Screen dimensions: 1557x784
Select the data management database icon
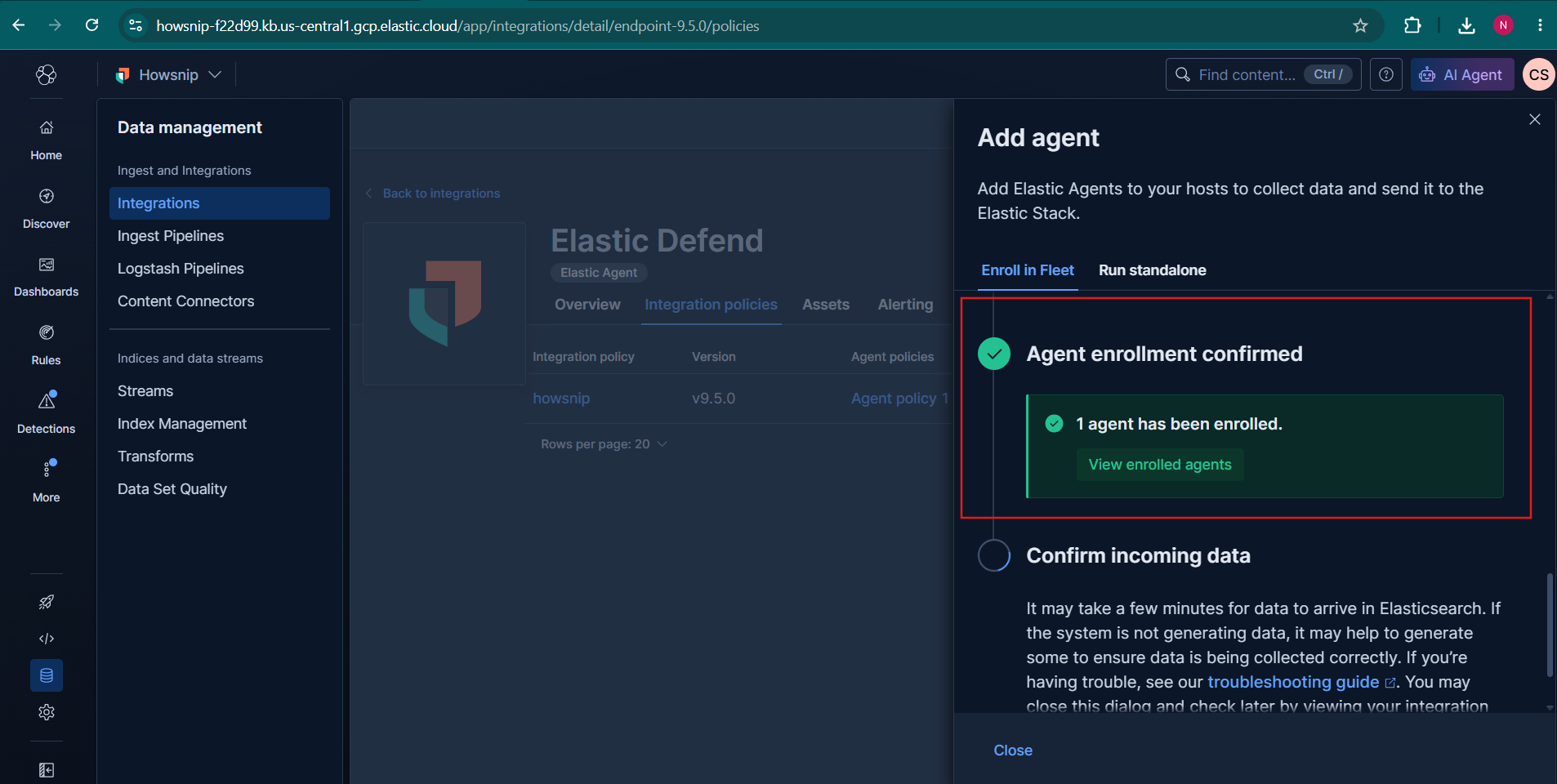tap(47, 675)
